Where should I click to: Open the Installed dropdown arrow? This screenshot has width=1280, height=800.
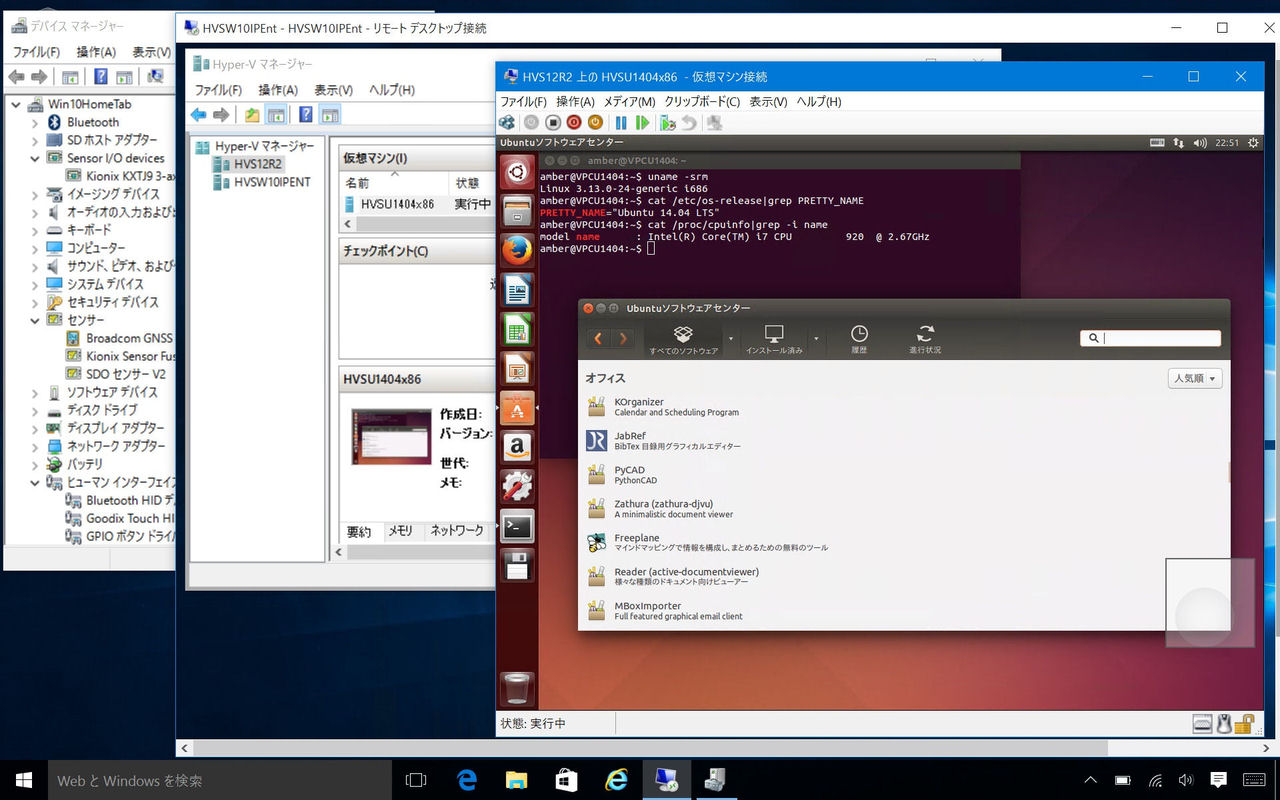tap(816, 339)
